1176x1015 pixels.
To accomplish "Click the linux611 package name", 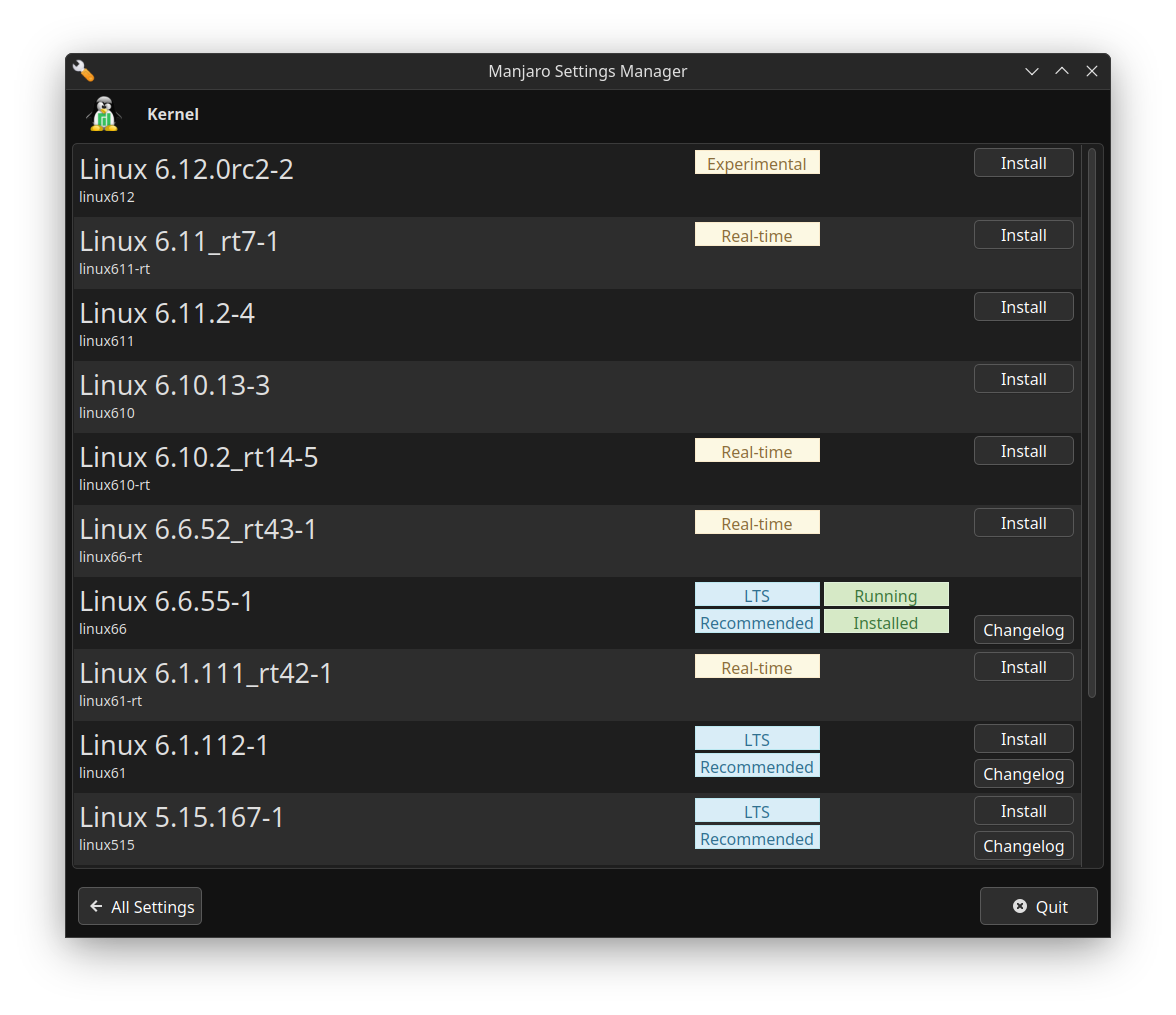I will pos(106,341).
